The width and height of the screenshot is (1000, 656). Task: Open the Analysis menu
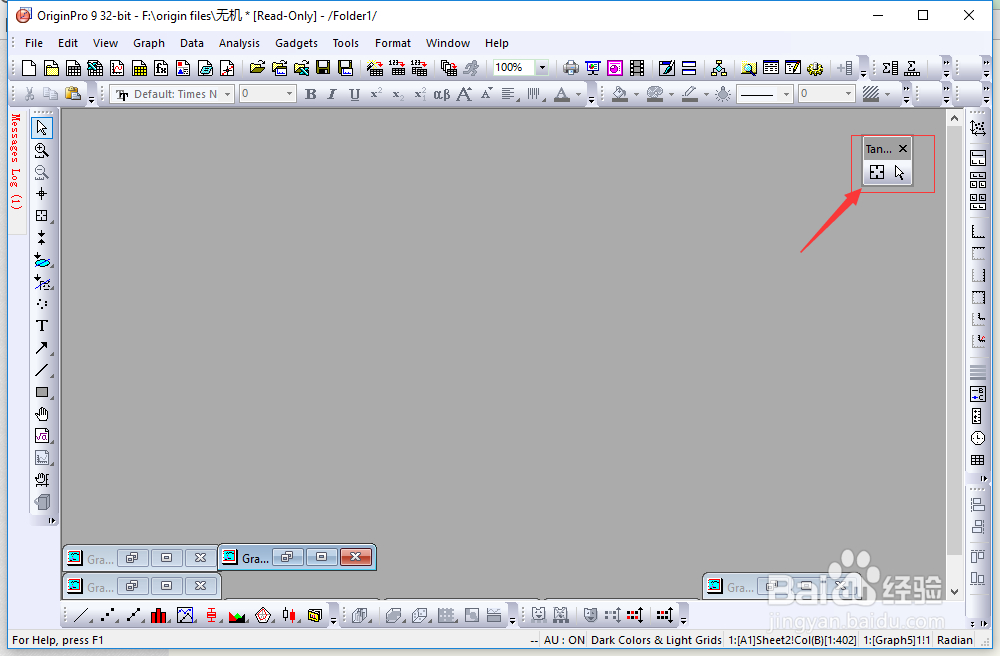click(239, 43)
